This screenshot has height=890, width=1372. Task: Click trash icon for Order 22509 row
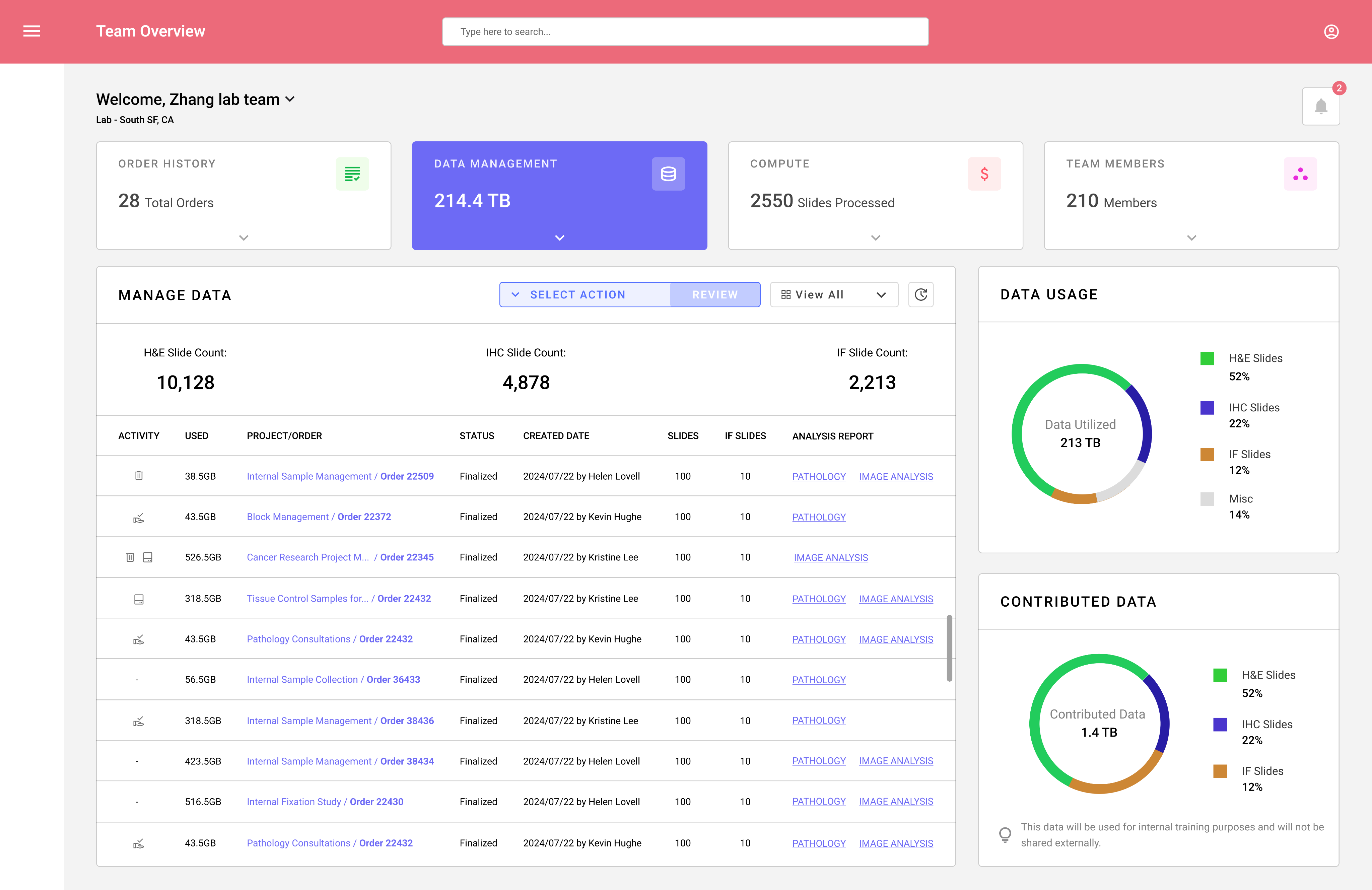pos(139,476)
